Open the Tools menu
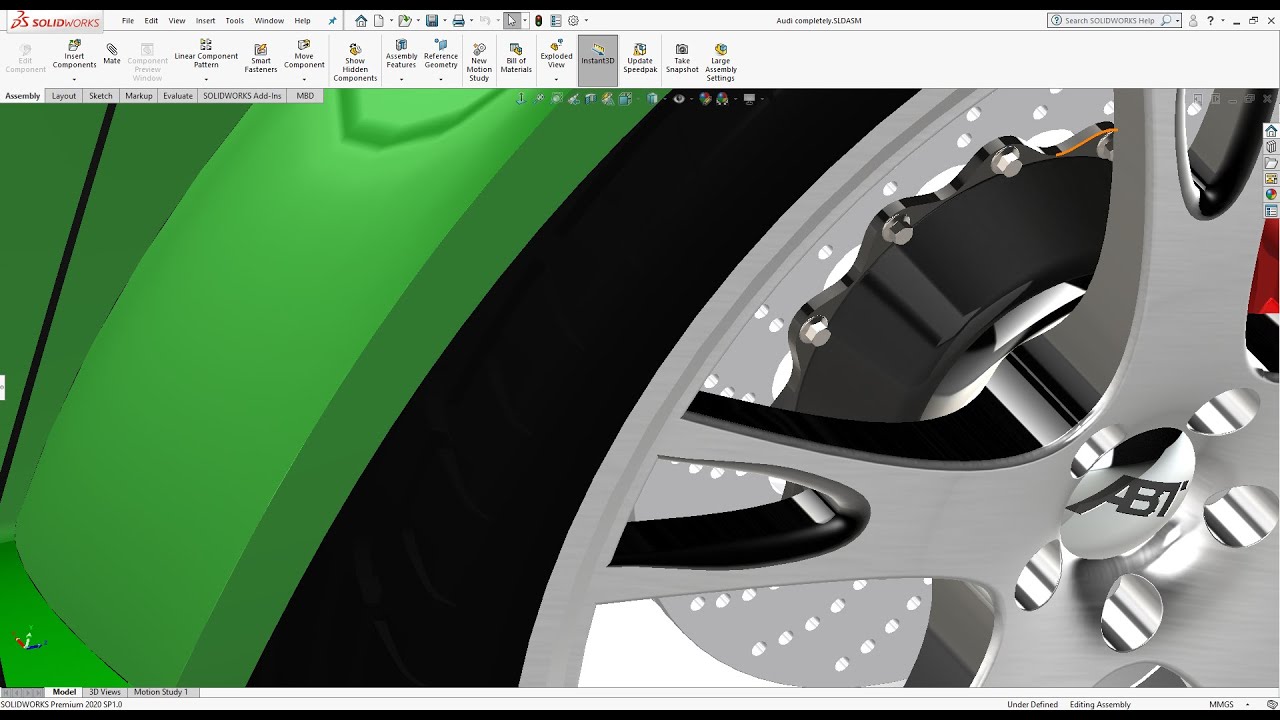The height and width of the screenshot is (720, 1280). tap(234, 20)
